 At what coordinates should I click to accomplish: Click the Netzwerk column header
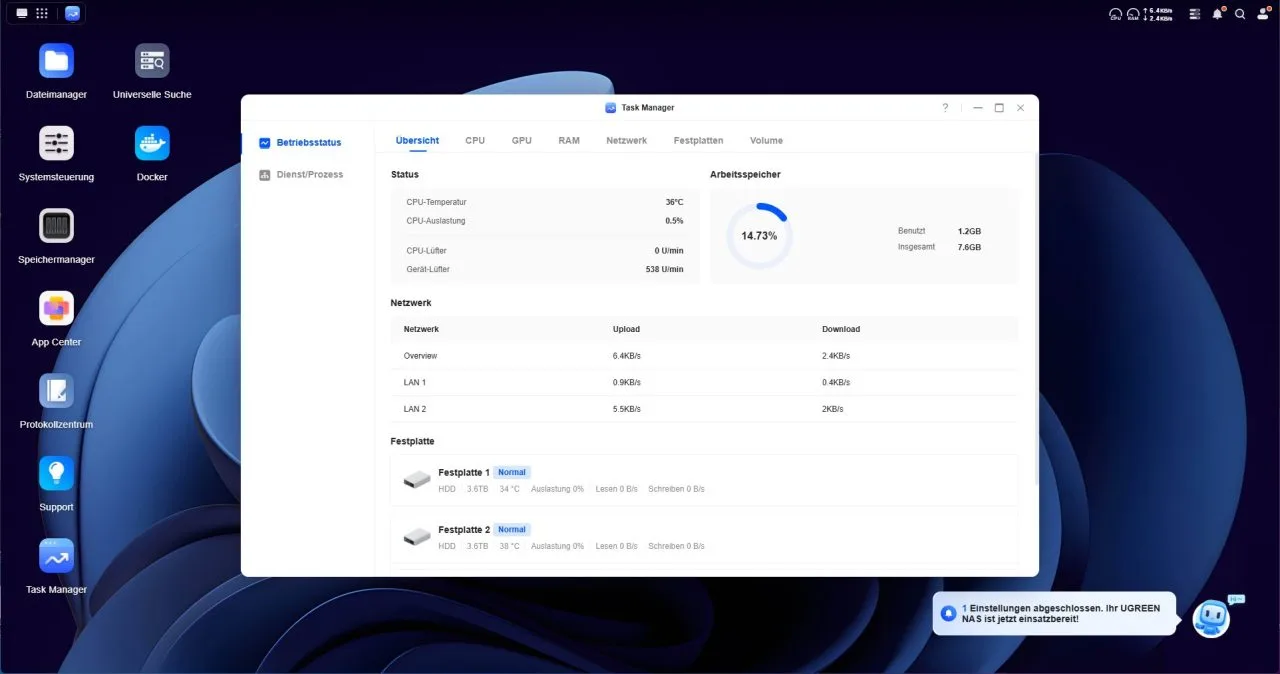(x=421, y=329)
